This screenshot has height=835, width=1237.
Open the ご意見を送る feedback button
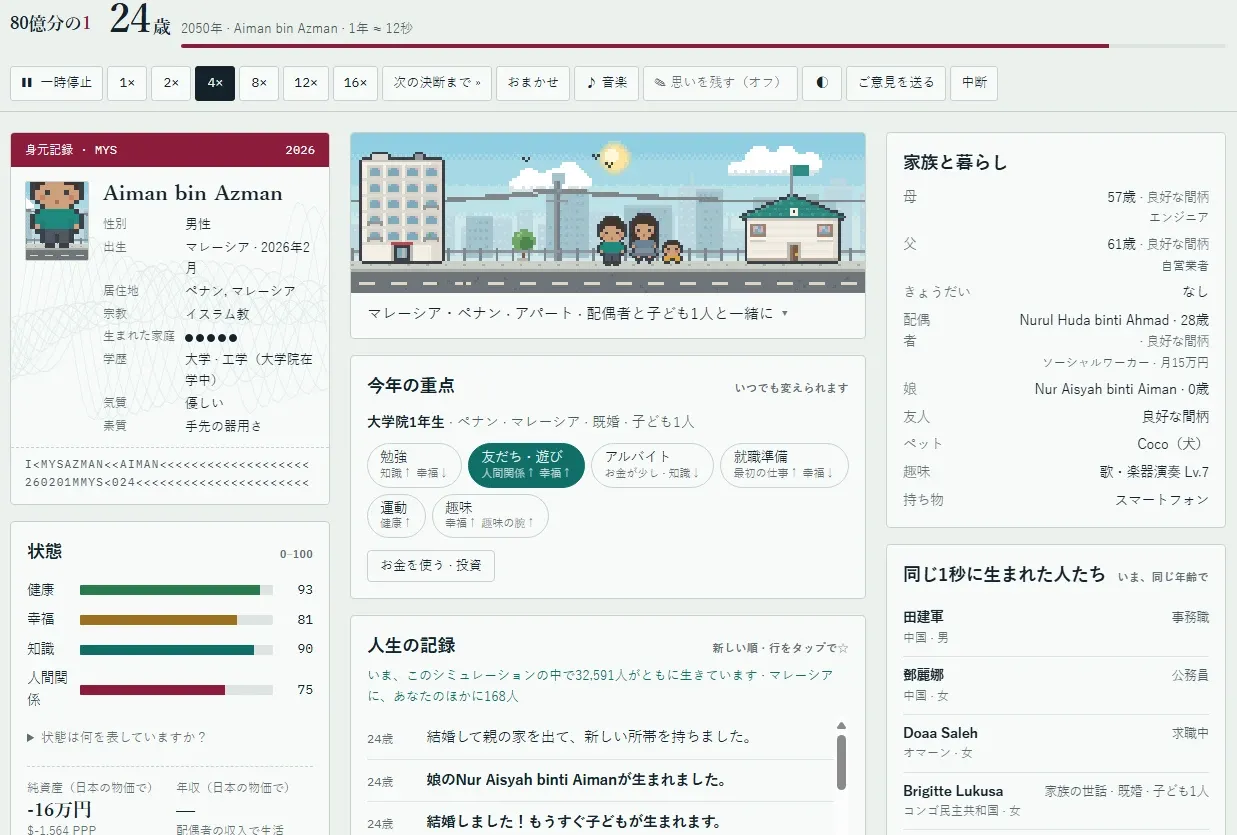[896, 83]
